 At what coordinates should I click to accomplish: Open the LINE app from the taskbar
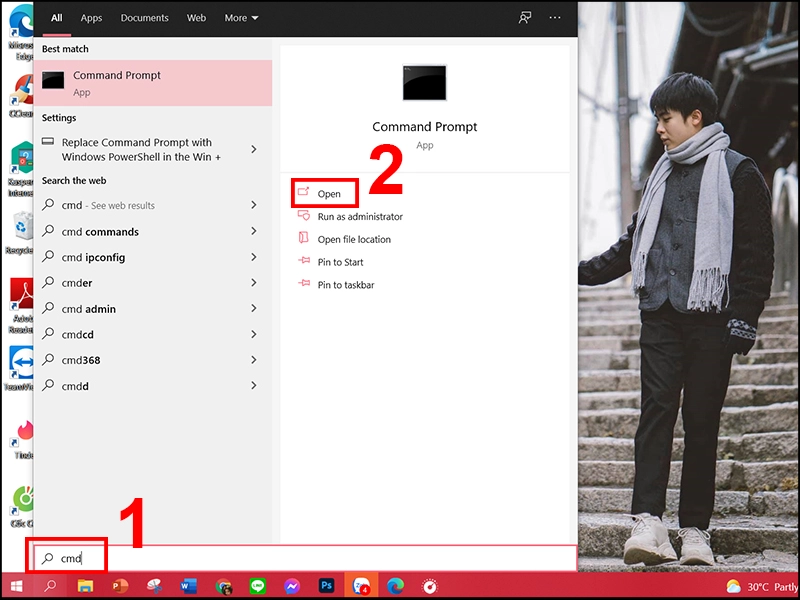pos(258,585)
